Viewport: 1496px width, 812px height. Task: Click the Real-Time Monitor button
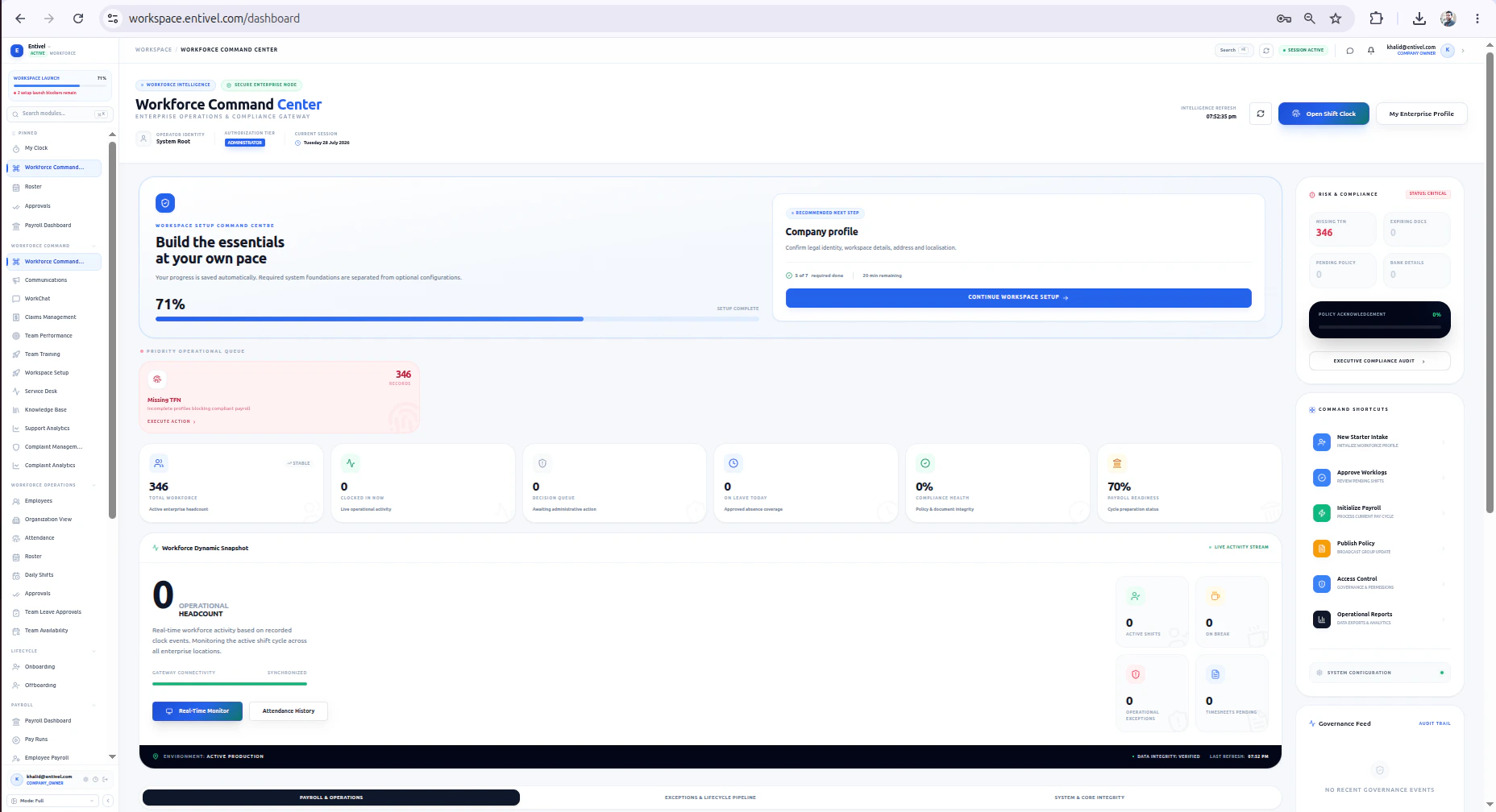click(x=197, y=711)
